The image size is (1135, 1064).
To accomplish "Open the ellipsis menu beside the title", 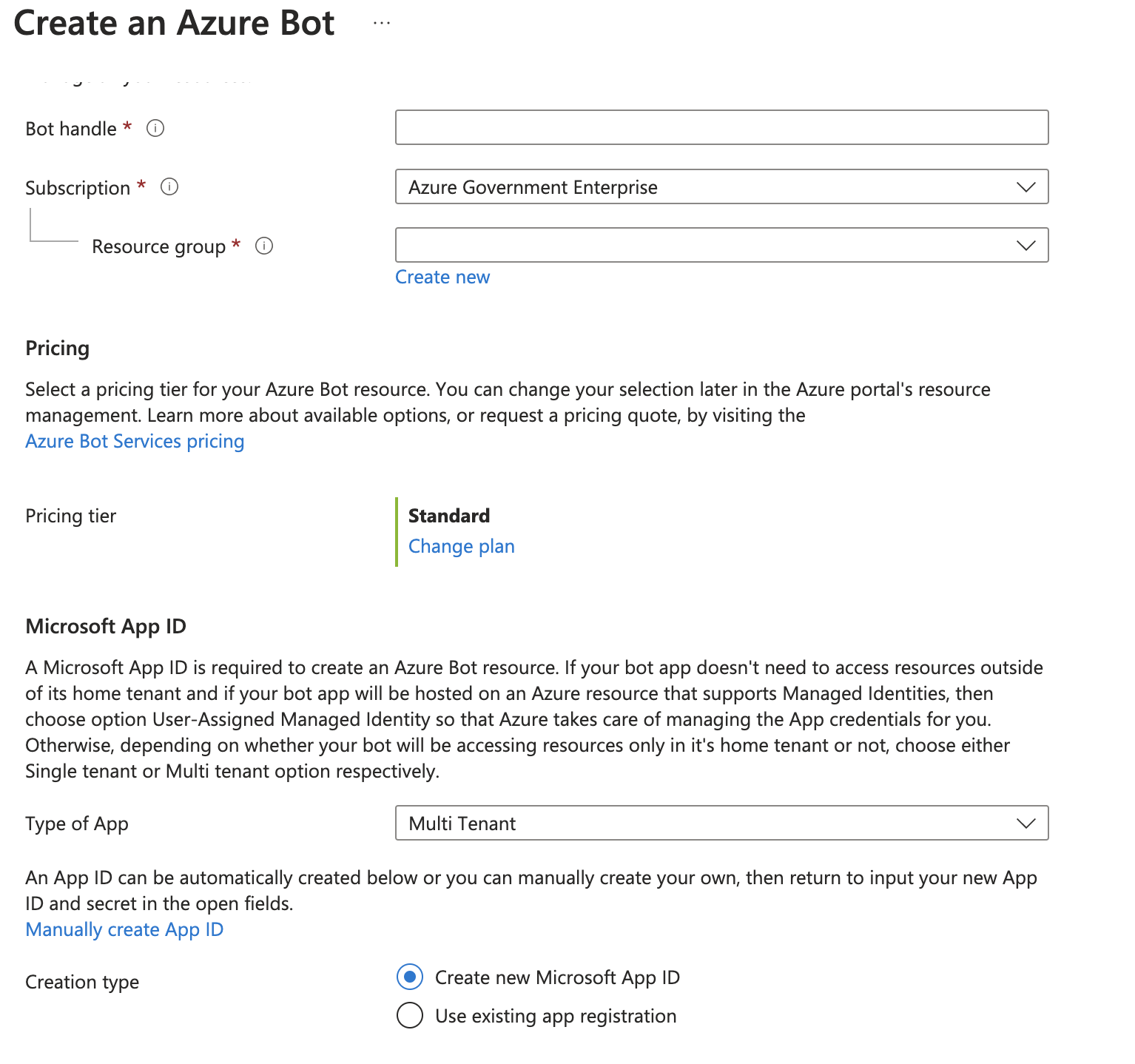I will pyautogui.click(x=382, y=23).
